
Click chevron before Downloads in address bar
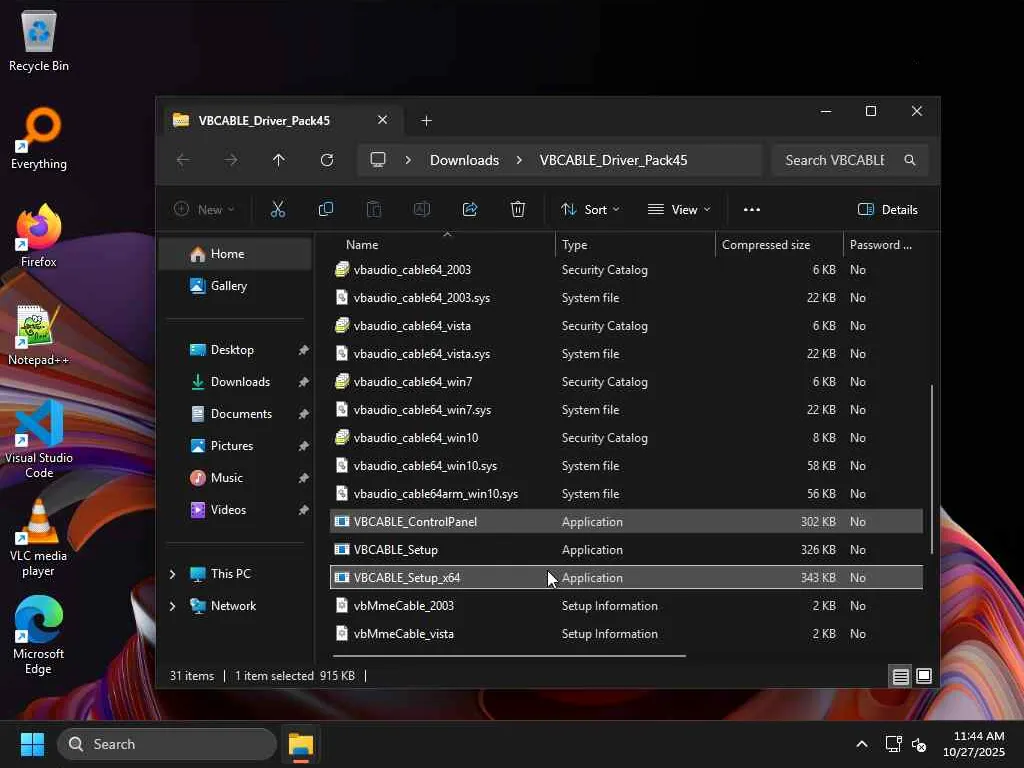pos(408,160)
